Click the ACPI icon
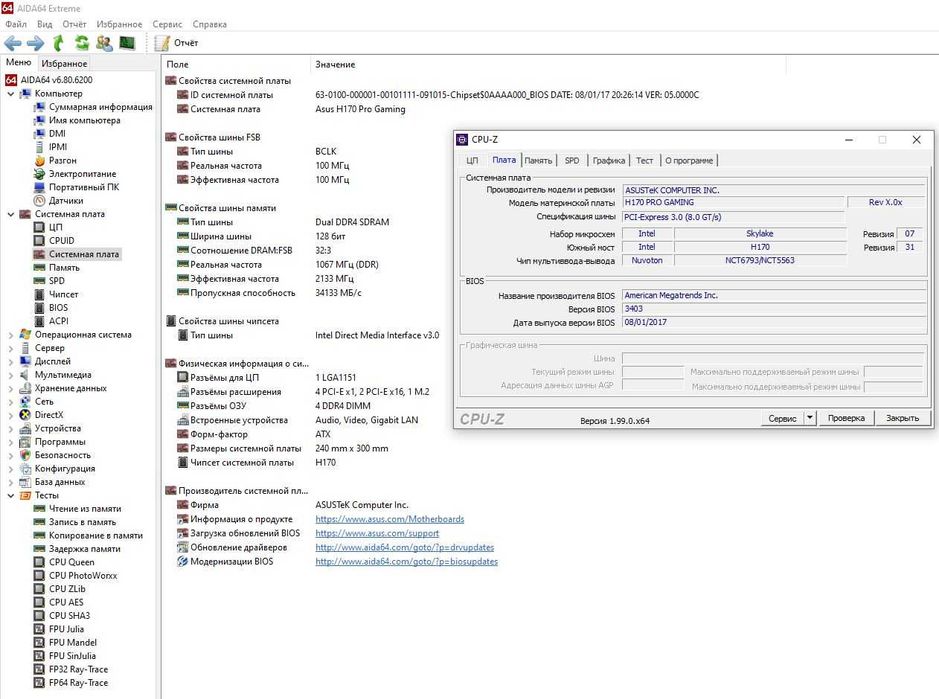 click(40, 321)
